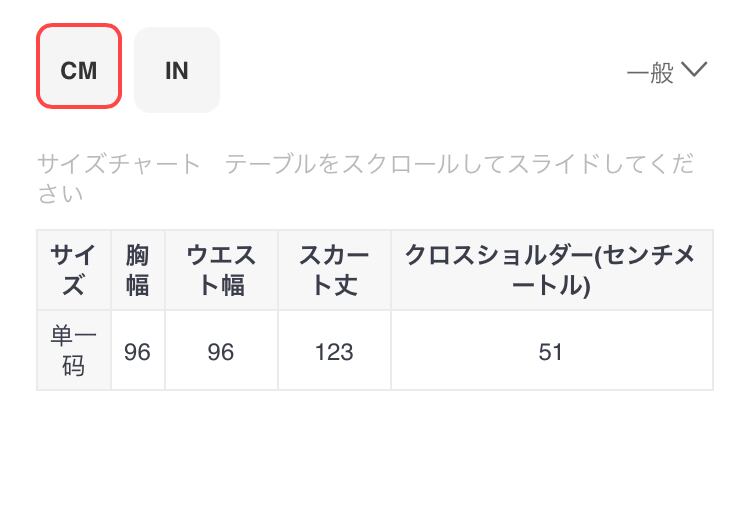This screenshot has height=507, width=750.
Task: Click the chevron next to 一般
Action: [693, 70]
